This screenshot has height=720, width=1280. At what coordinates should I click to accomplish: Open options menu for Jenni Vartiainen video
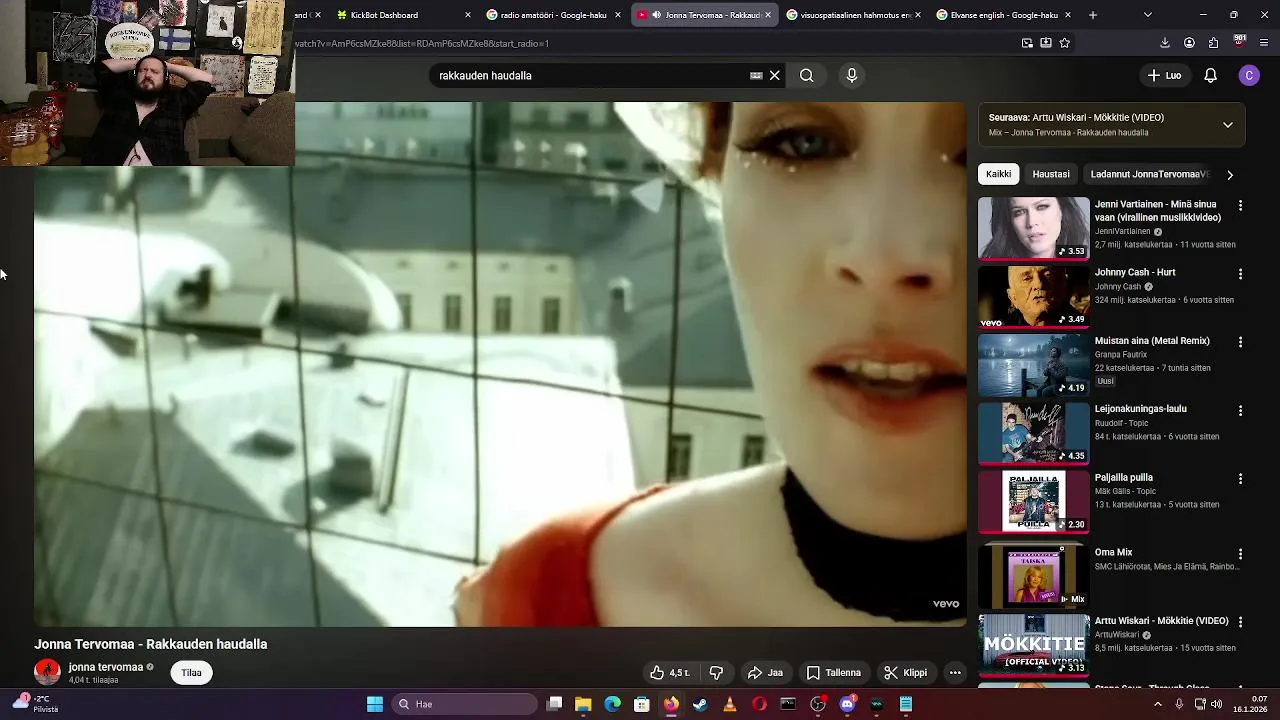[x=1240, y=205]
